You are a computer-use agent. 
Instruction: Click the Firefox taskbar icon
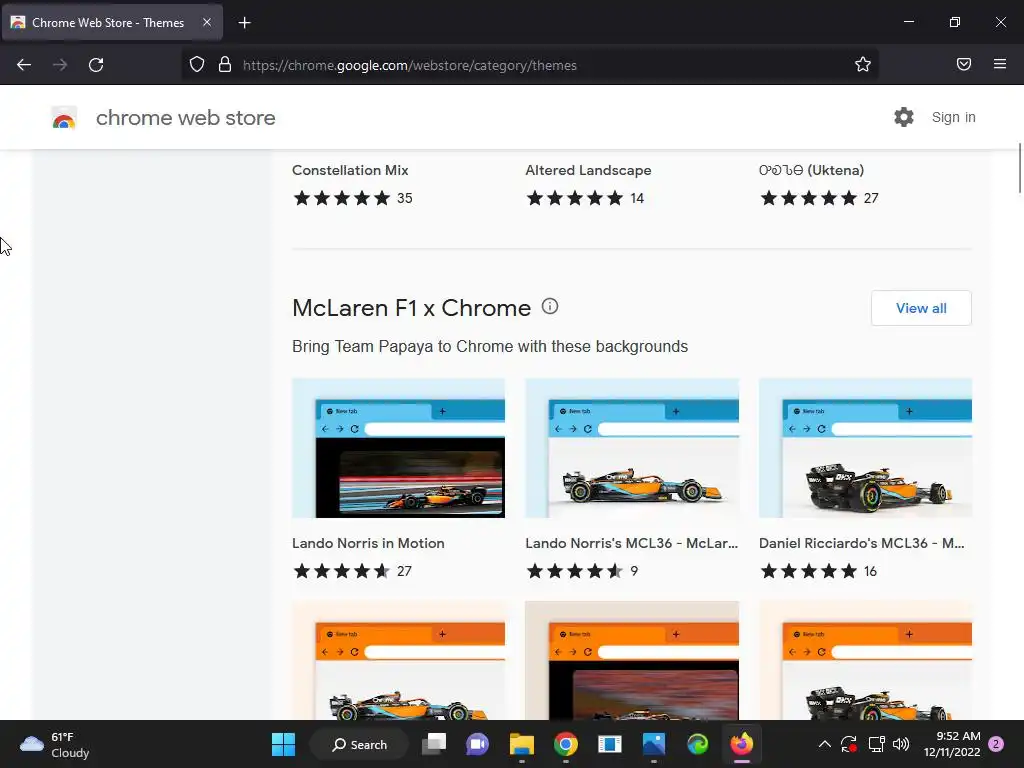pos(741,744)
